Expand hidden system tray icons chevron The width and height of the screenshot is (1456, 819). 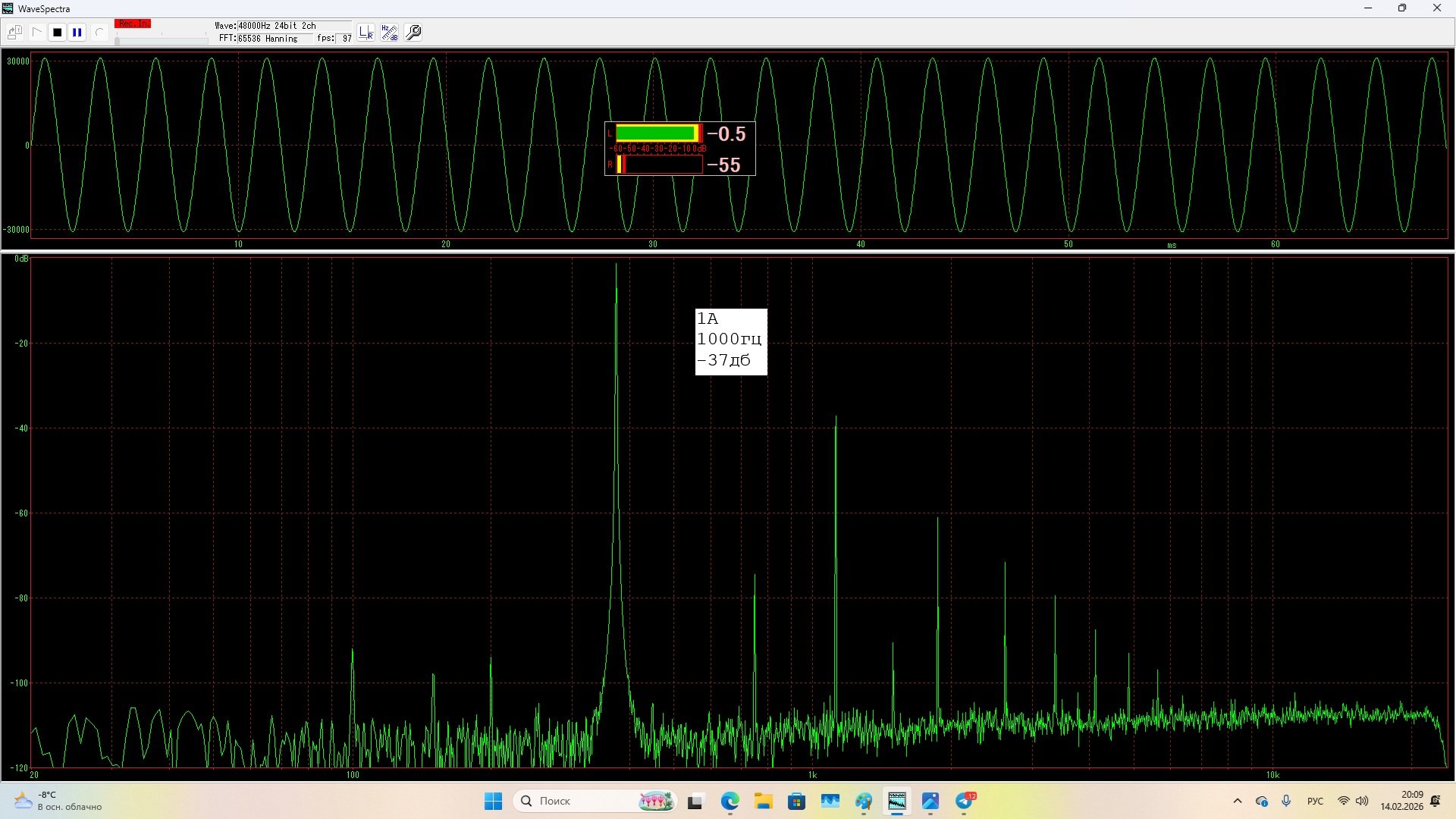tap(1238, 801)
